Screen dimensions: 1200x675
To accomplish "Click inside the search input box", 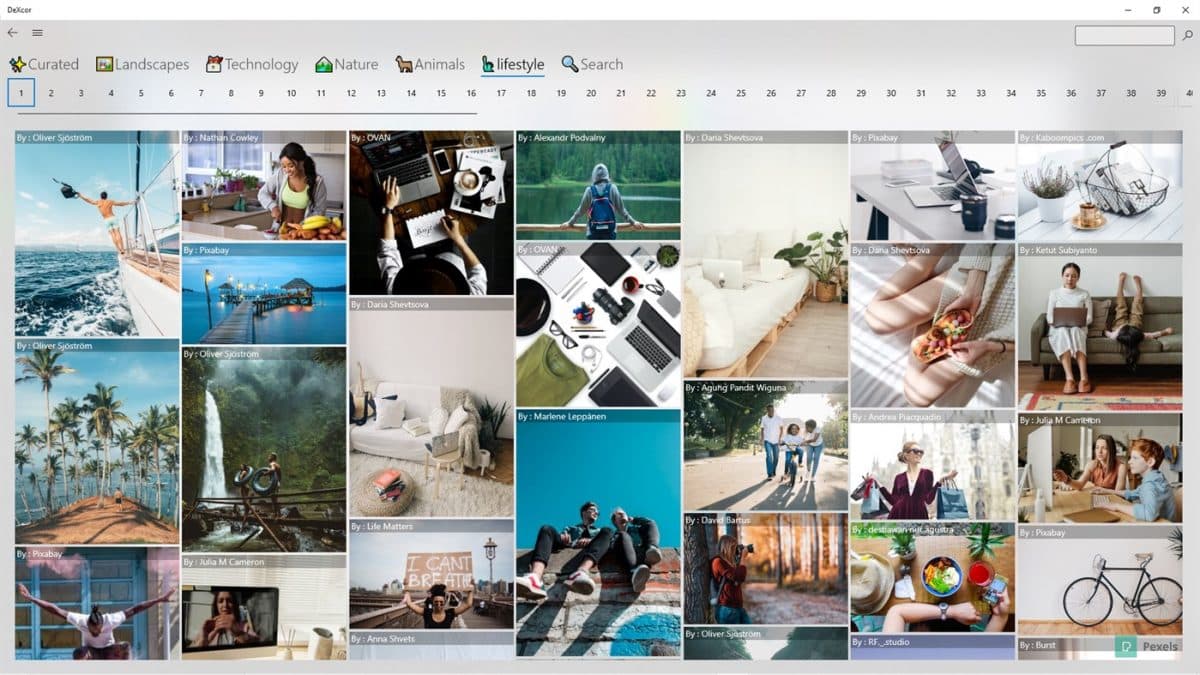I will [1123, 35].
